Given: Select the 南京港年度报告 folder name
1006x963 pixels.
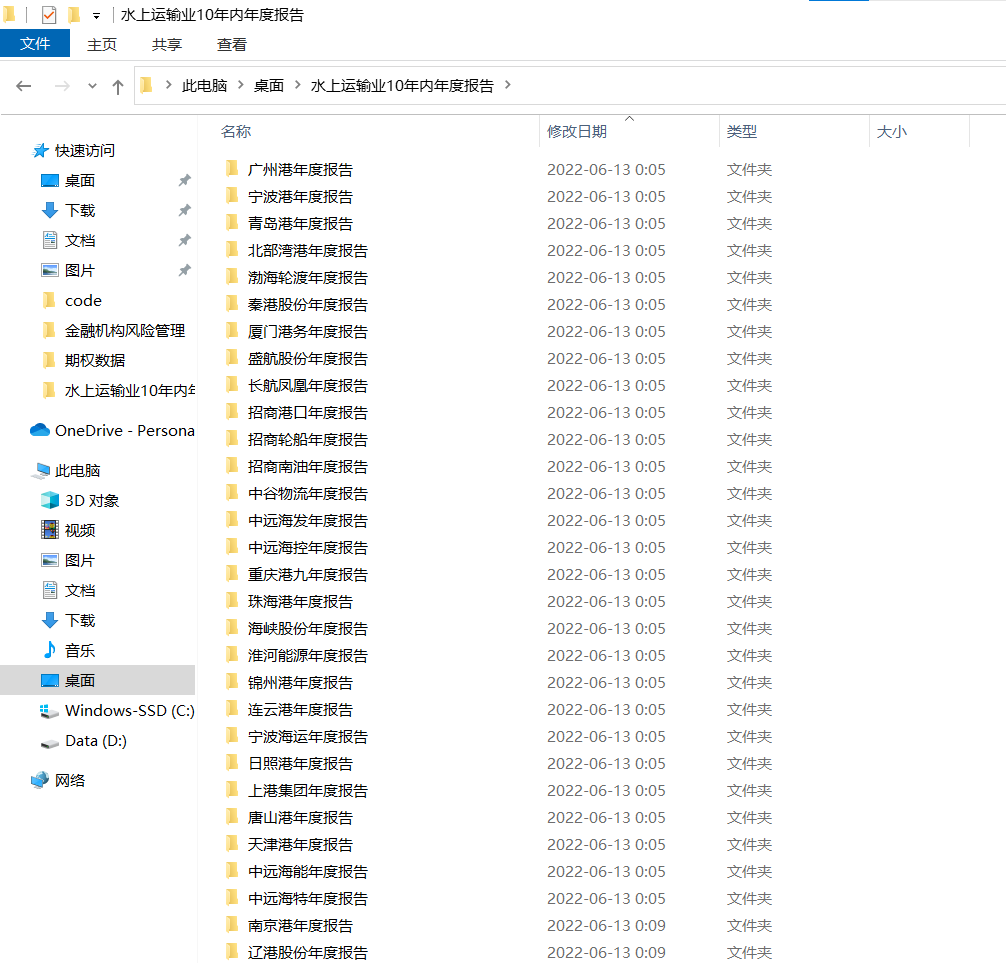Looking at the screenshot, I should [x=300, y=925].
